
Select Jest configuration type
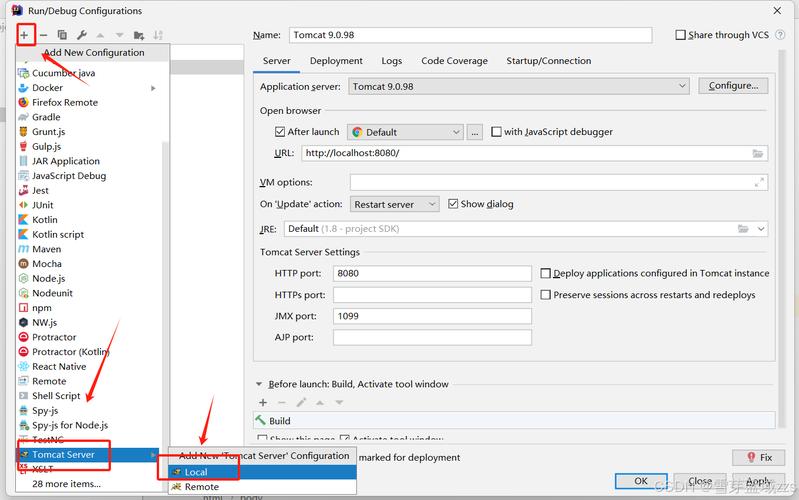[x=40, y=191]
